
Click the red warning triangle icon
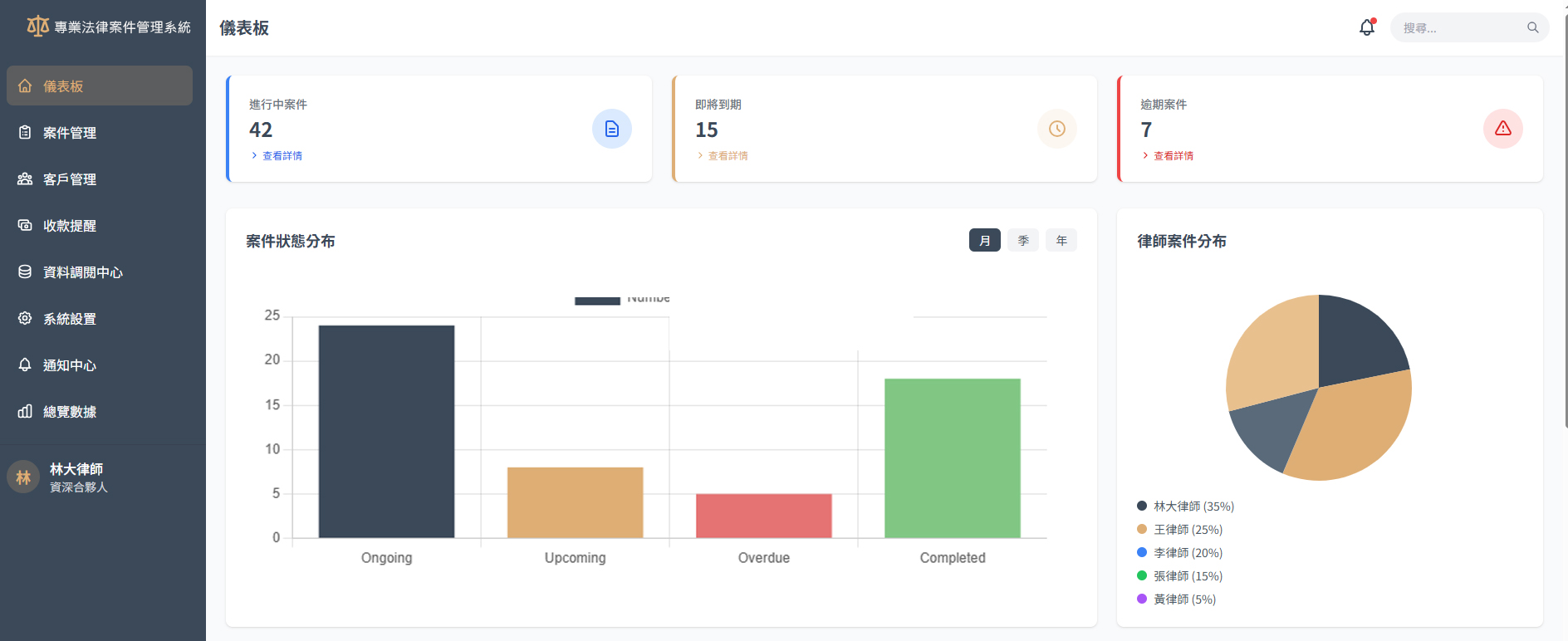(1502, 129)
